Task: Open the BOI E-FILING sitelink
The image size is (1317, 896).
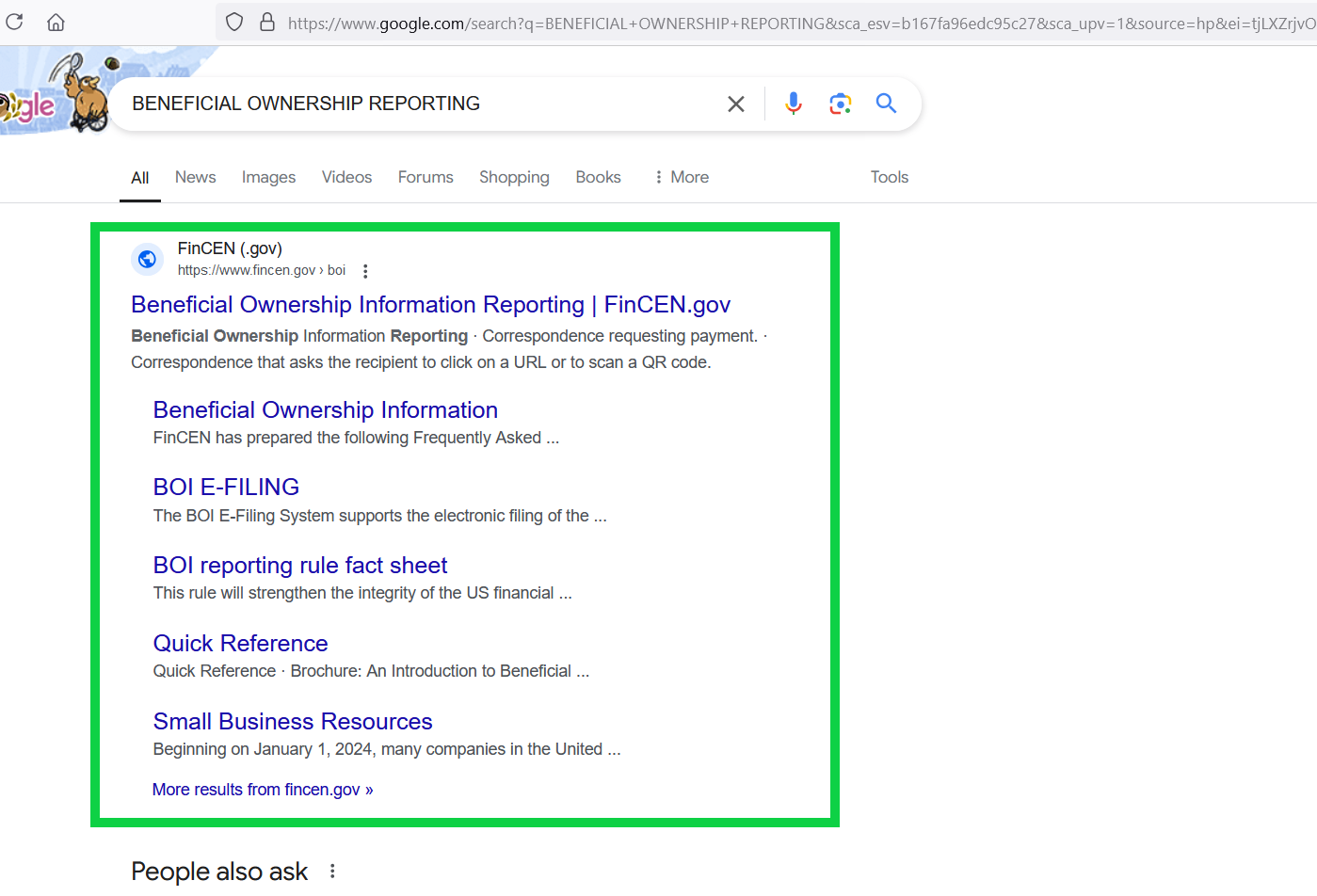Action: (x=226, y=488)
